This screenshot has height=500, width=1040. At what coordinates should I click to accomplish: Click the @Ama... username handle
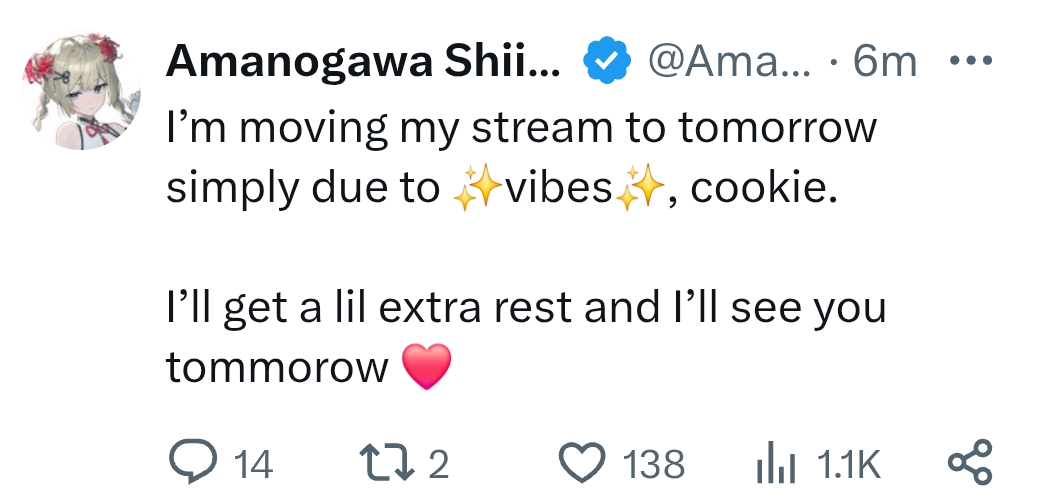tap(730, 62)
